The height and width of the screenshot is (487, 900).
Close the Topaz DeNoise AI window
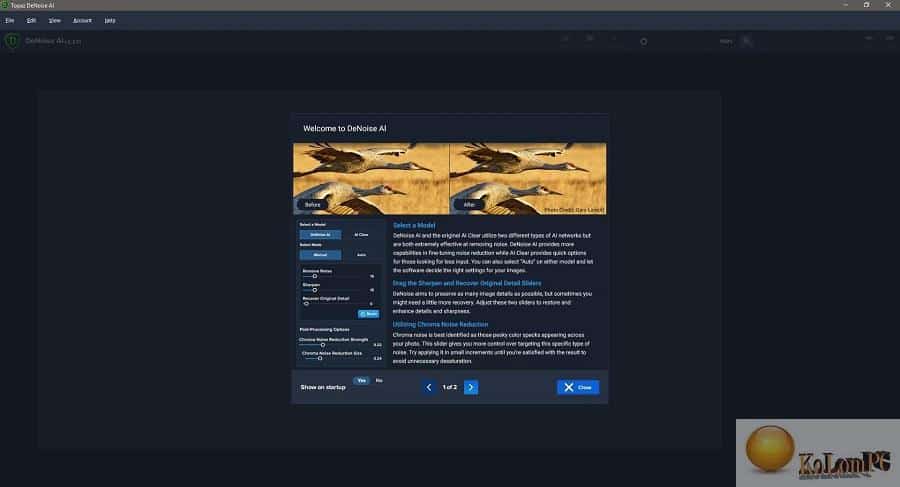[887, 5]
